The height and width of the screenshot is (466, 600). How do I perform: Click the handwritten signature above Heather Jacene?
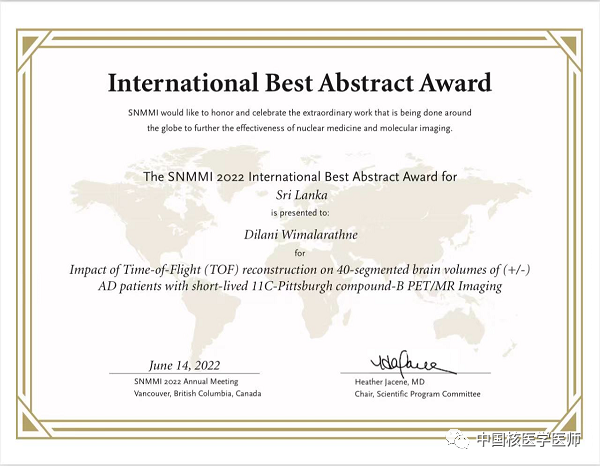(x=412, y=362)
